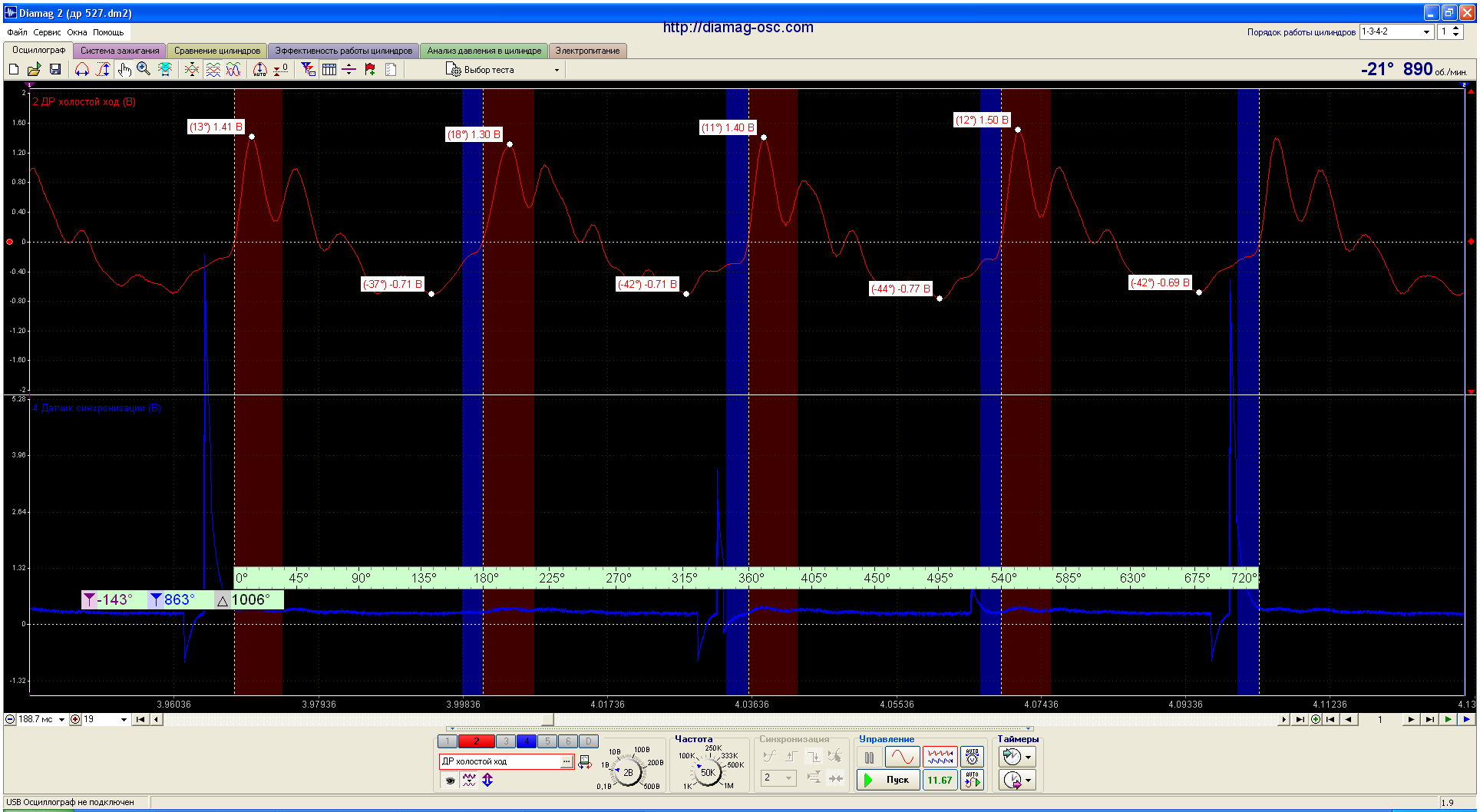Toggle channel 5 button
Viewport: 1480px width, 812px height.
(547, 741)
